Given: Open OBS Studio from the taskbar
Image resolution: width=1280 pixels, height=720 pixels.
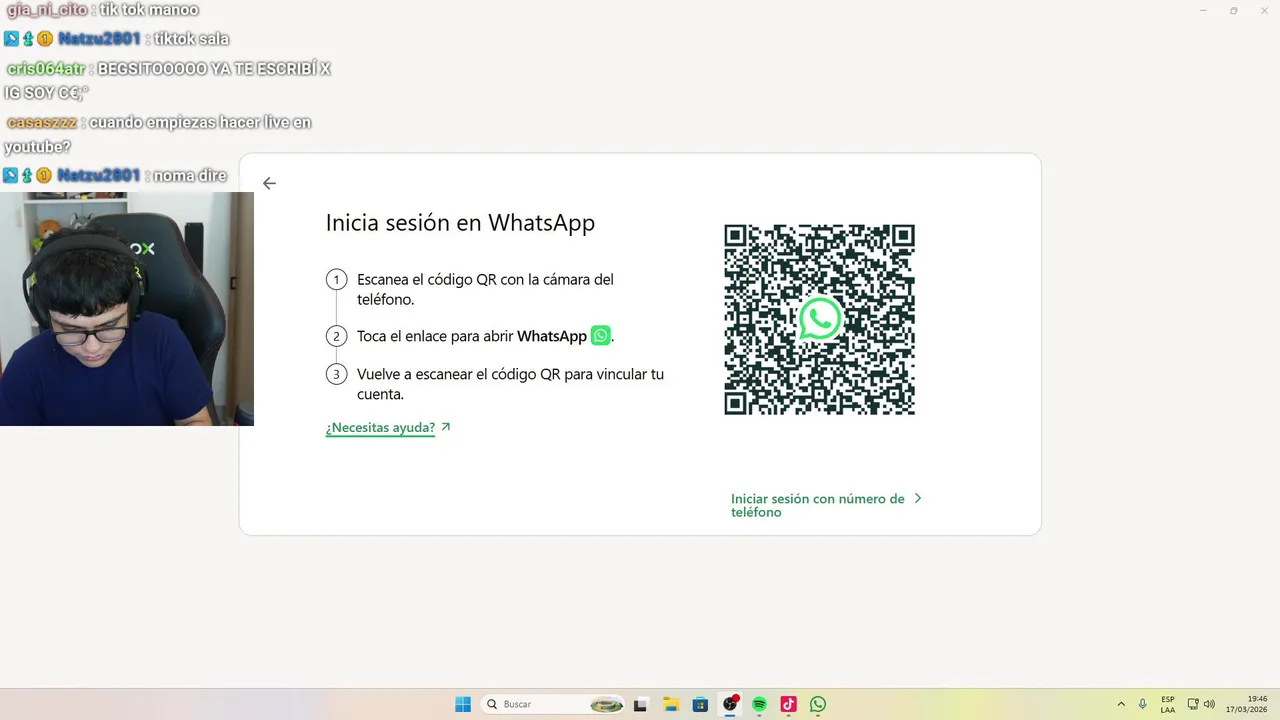Looking at the screenshot, I should click(x=730, y=704).
